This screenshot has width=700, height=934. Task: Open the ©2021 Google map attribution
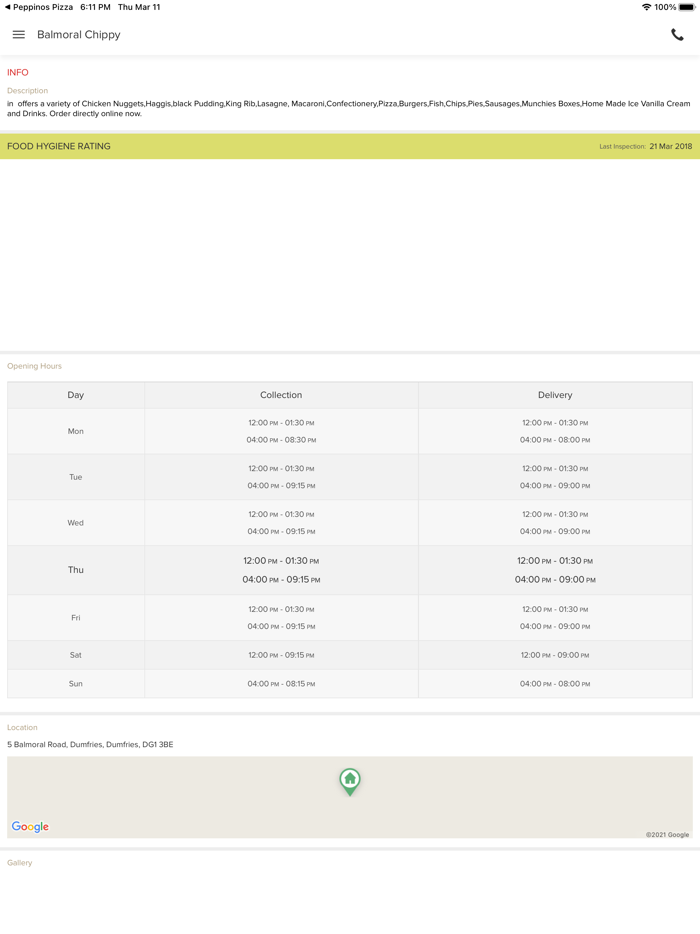pos(667,835)
